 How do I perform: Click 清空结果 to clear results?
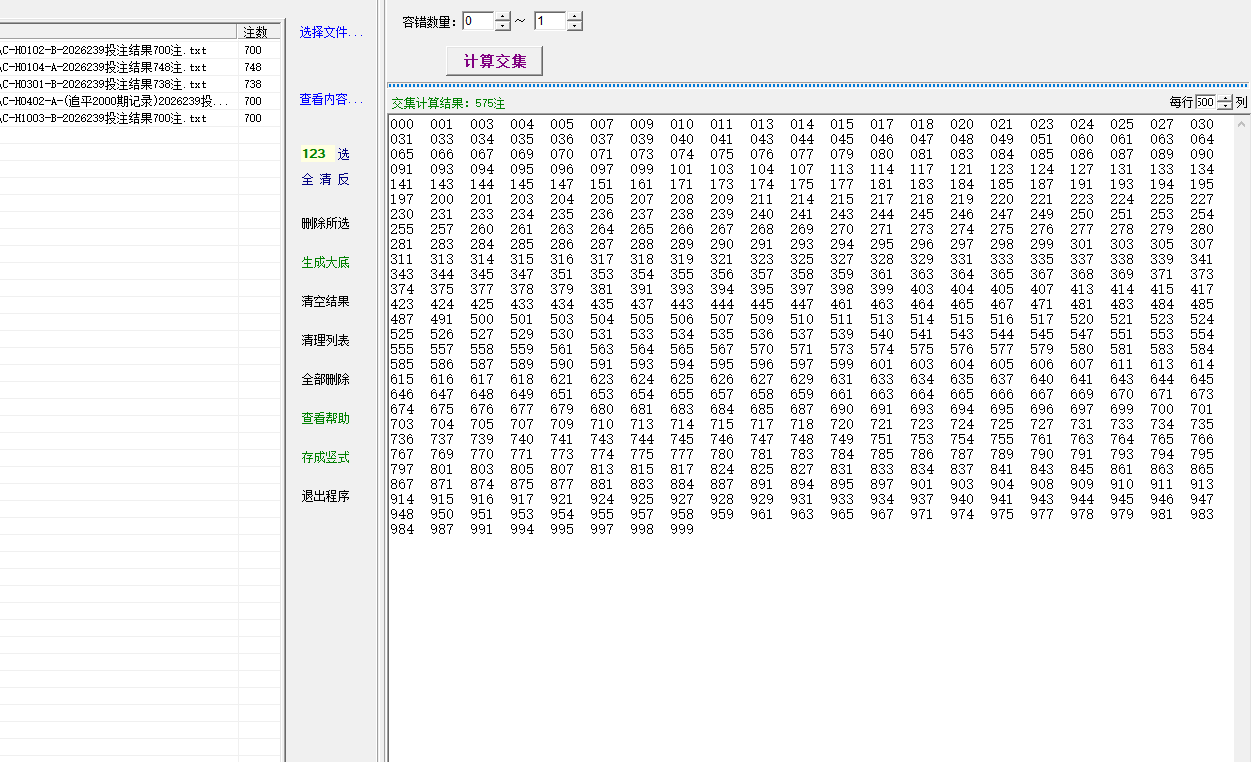click(326, 301)
